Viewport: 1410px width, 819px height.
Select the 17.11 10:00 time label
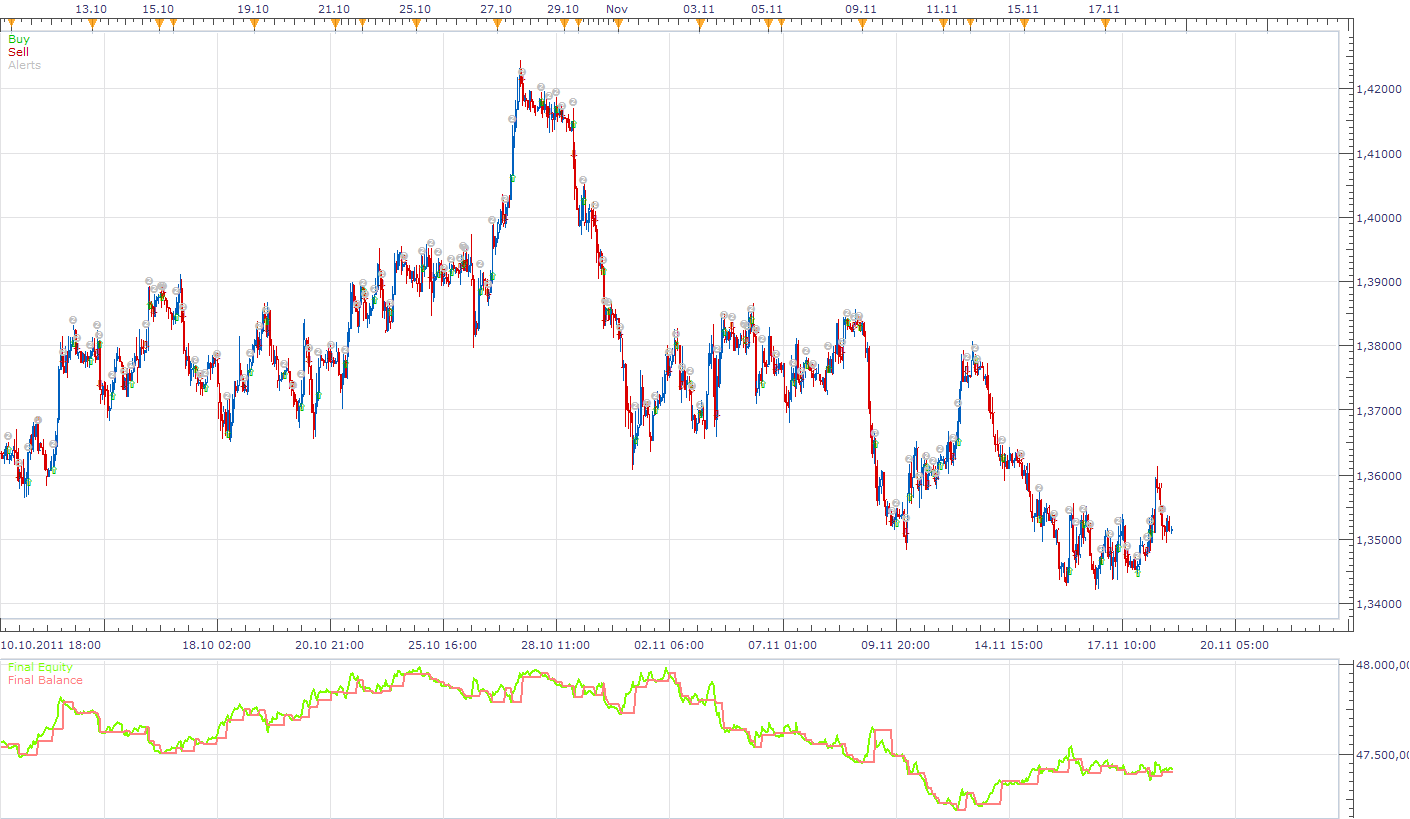coord(1120,645)
